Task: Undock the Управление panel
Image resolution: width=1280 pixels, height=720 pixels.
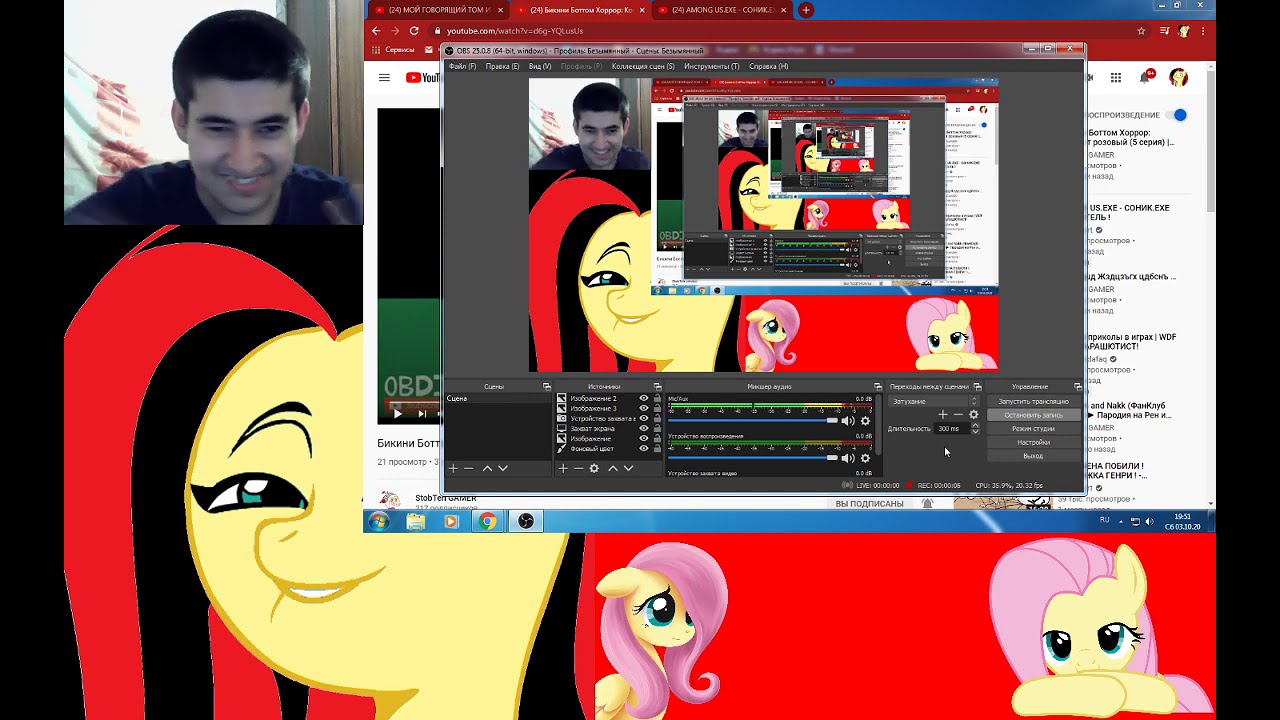Action: 1078,387
